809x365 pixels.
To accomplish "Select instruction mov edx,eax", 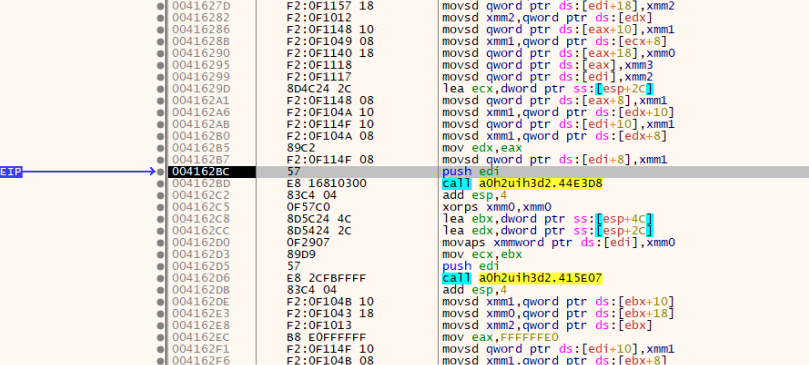I will coord(482,148).
